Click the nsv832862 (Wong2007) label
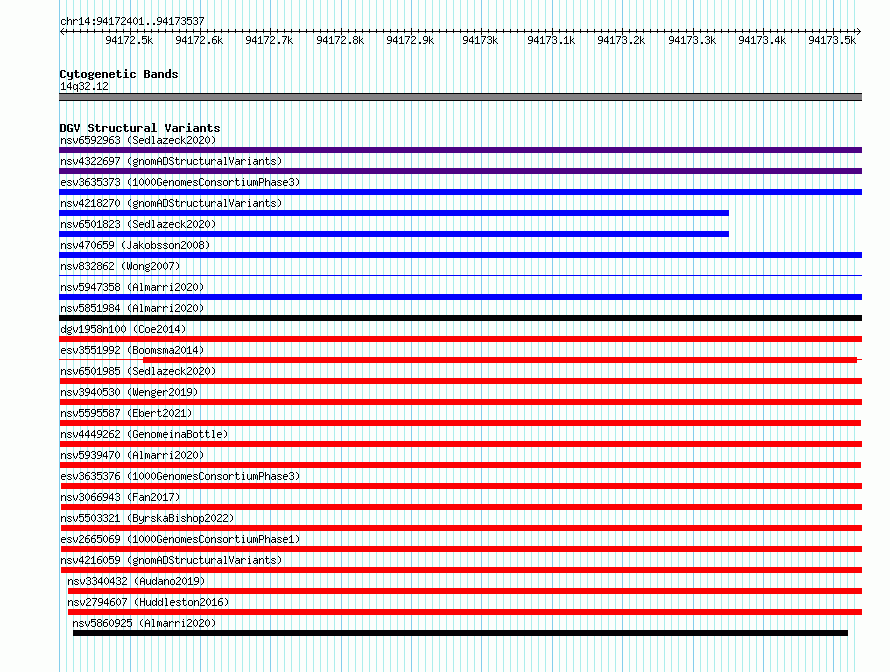 click(x=120, y=266)
